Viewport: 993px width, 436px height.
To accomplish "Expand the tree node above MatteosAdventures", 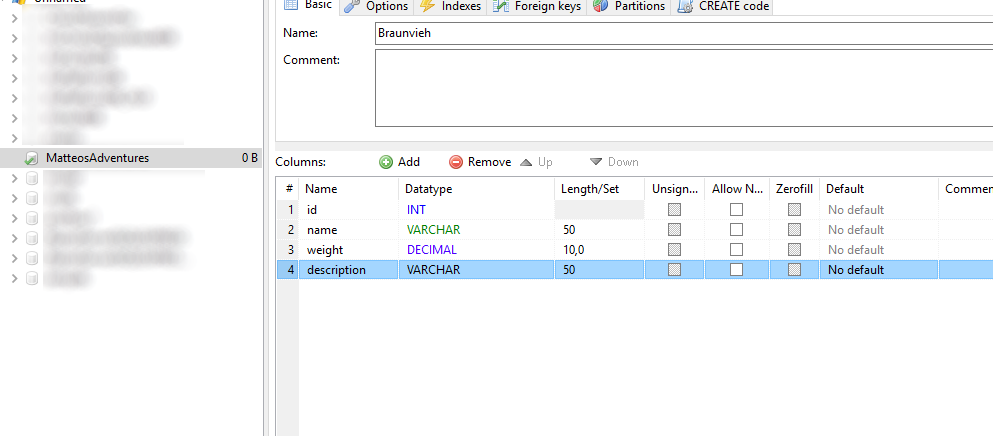I will 14,137.
